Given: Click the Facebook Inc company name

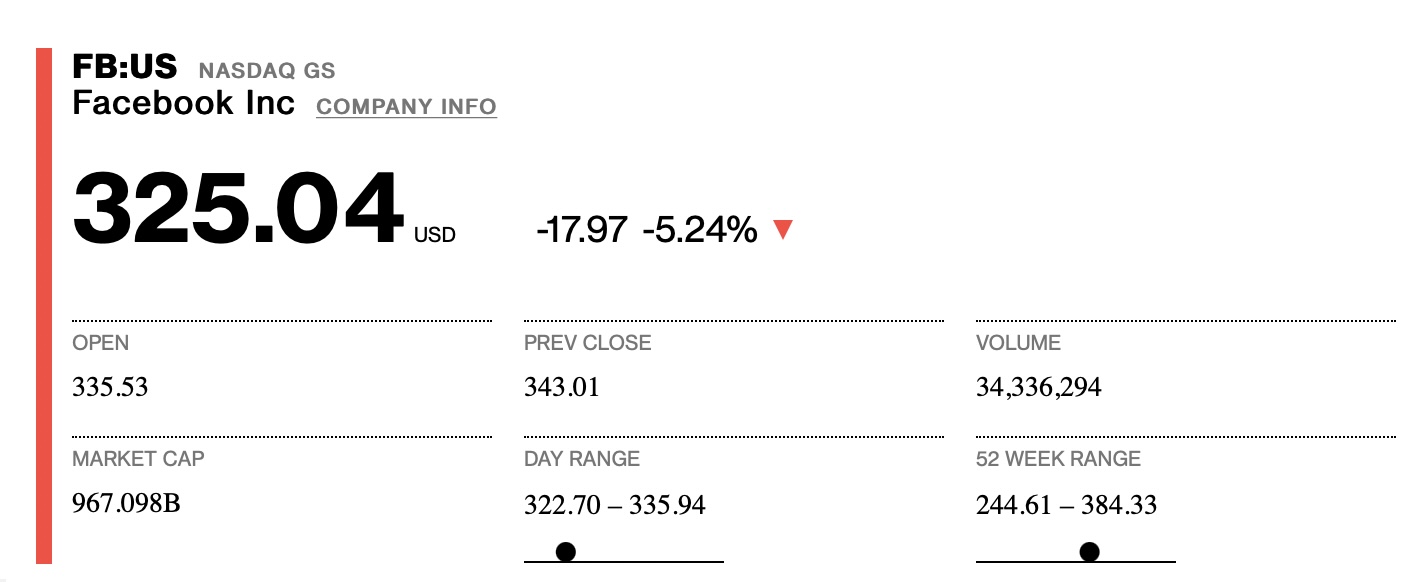Looking at the screenshot, I should (184, 103).
